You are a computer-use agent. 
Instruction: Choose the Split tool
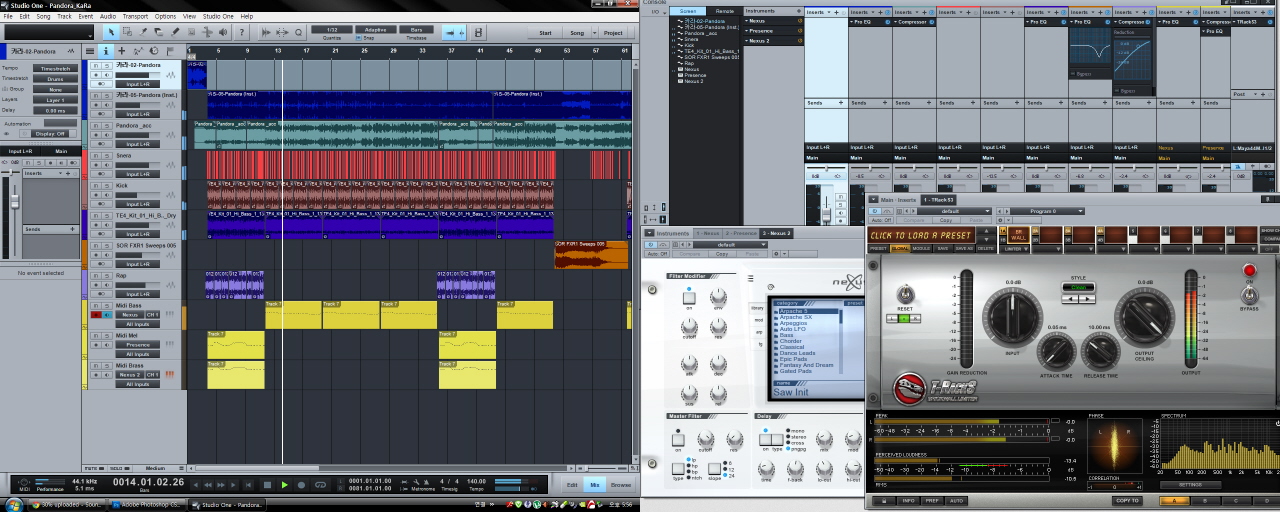point(143,32)
